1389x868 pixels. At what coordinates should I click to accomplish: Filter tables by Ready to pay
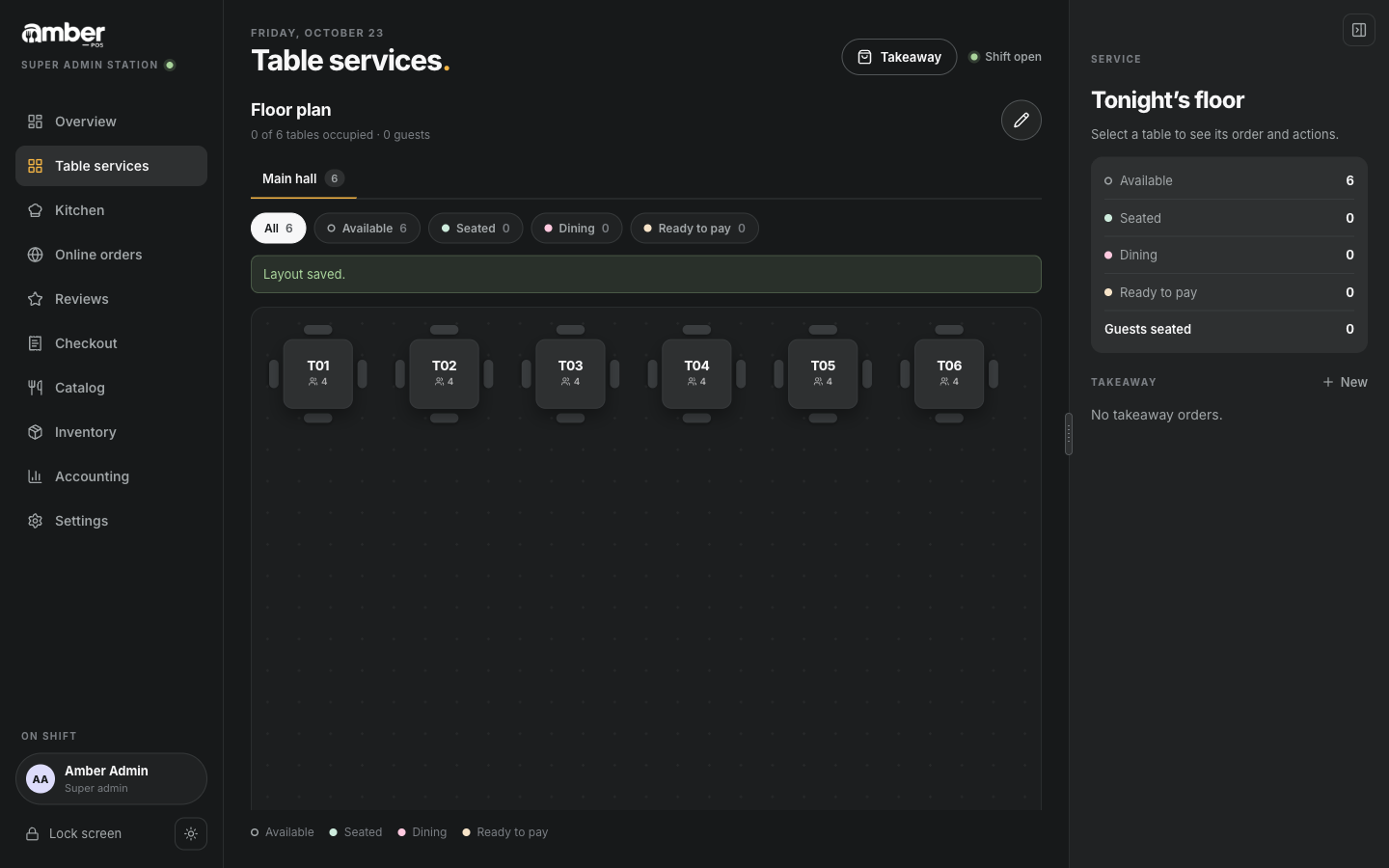point(694,229)
